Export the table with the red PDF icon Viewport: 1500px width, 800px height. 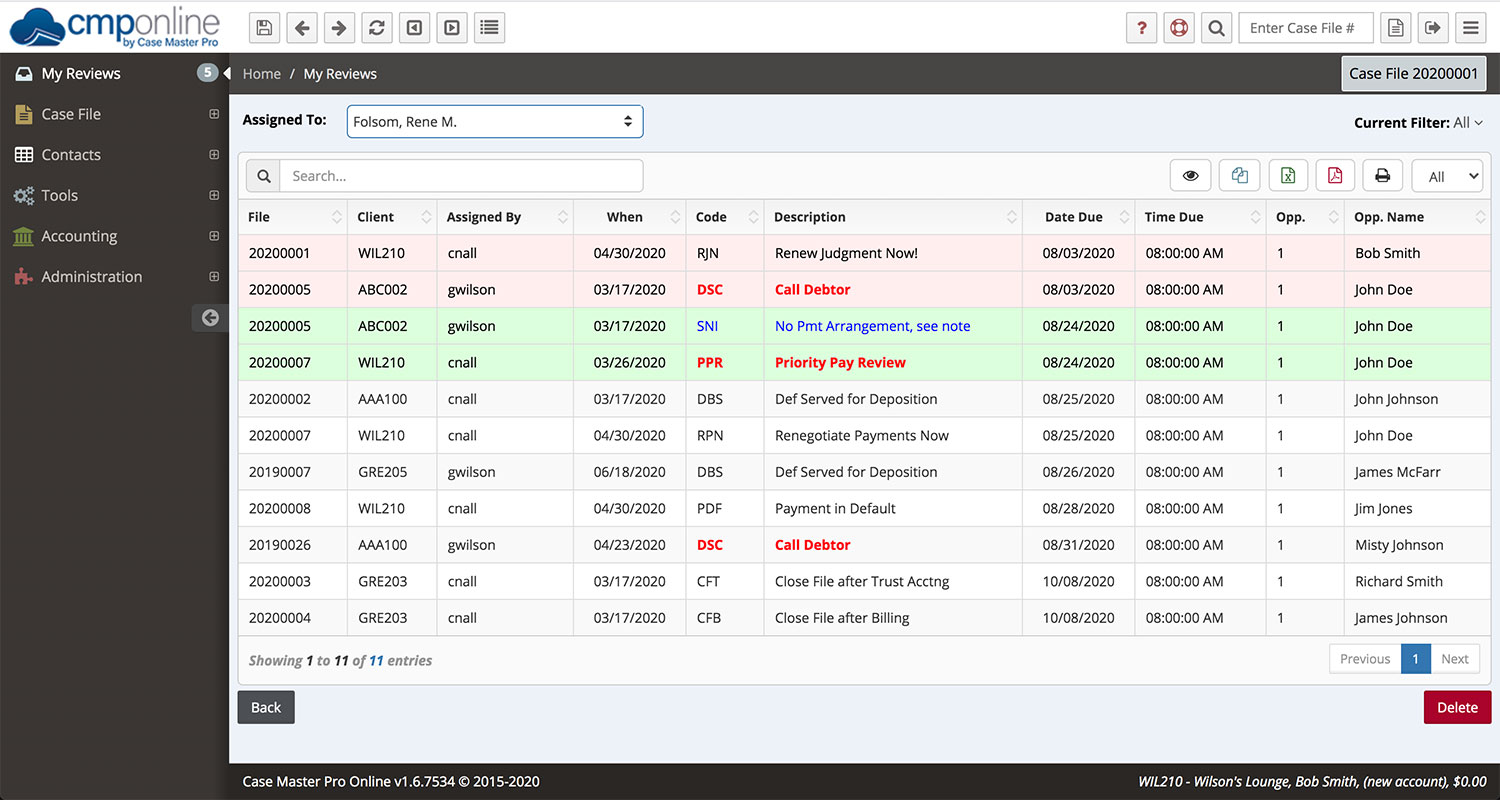pos(1335,176)
